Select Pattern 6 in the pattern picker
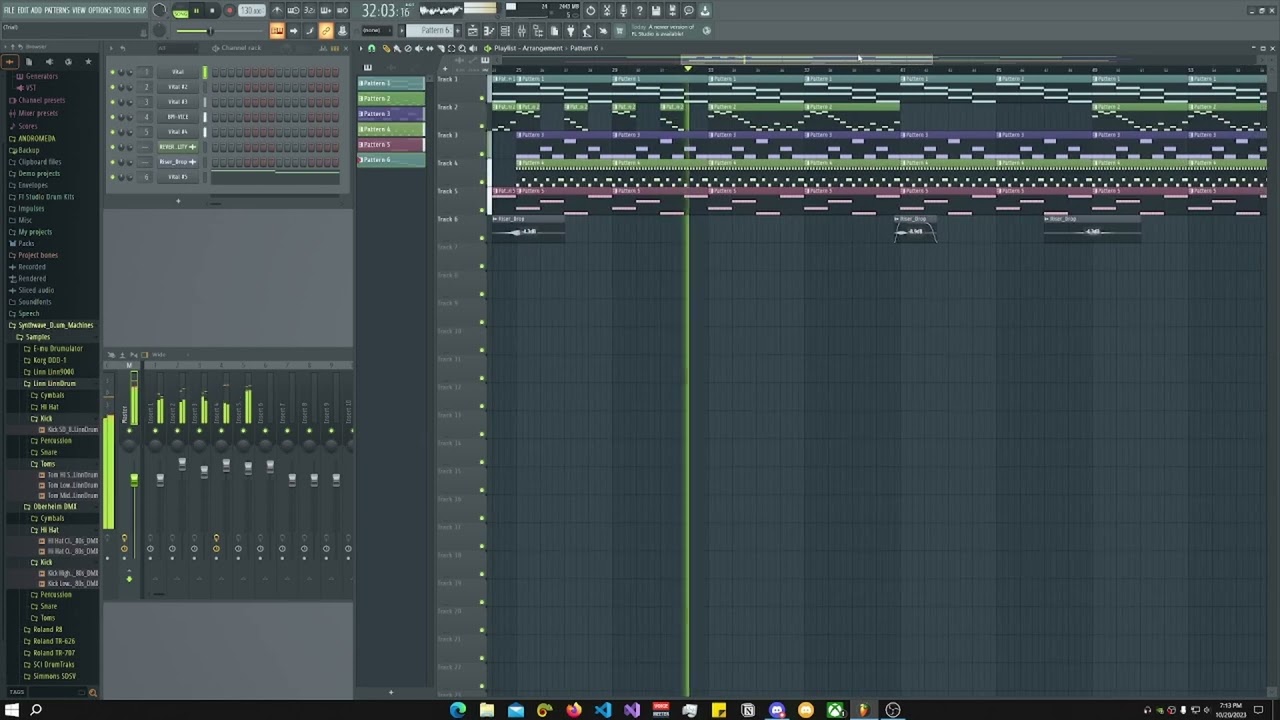 point(391,159)
